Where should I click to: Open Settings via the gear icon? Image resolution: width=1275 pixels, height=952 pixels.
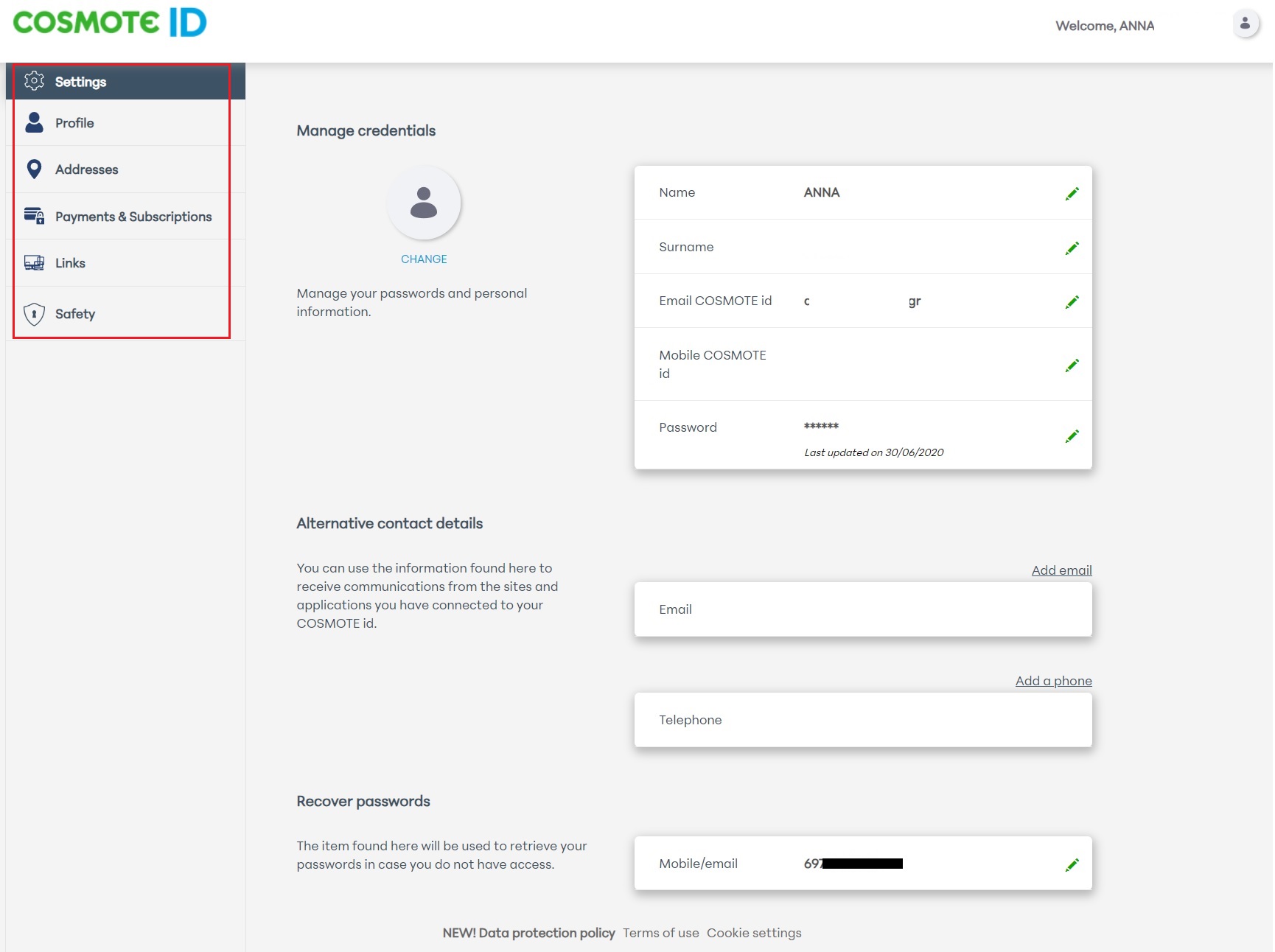pyautogui.click(x=35, y=81)
